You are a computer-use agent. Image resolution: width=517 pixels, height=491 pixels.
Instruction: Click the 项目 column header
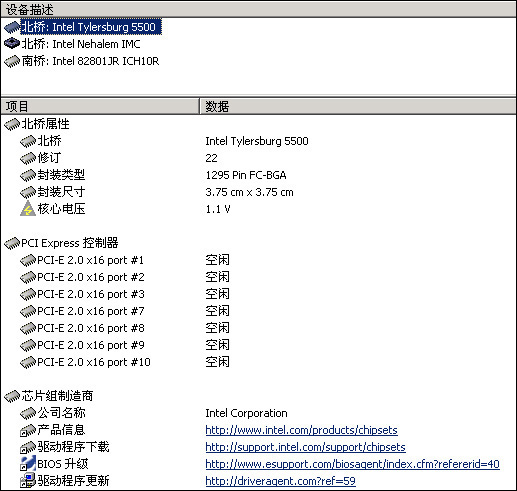tap(100, 106)
